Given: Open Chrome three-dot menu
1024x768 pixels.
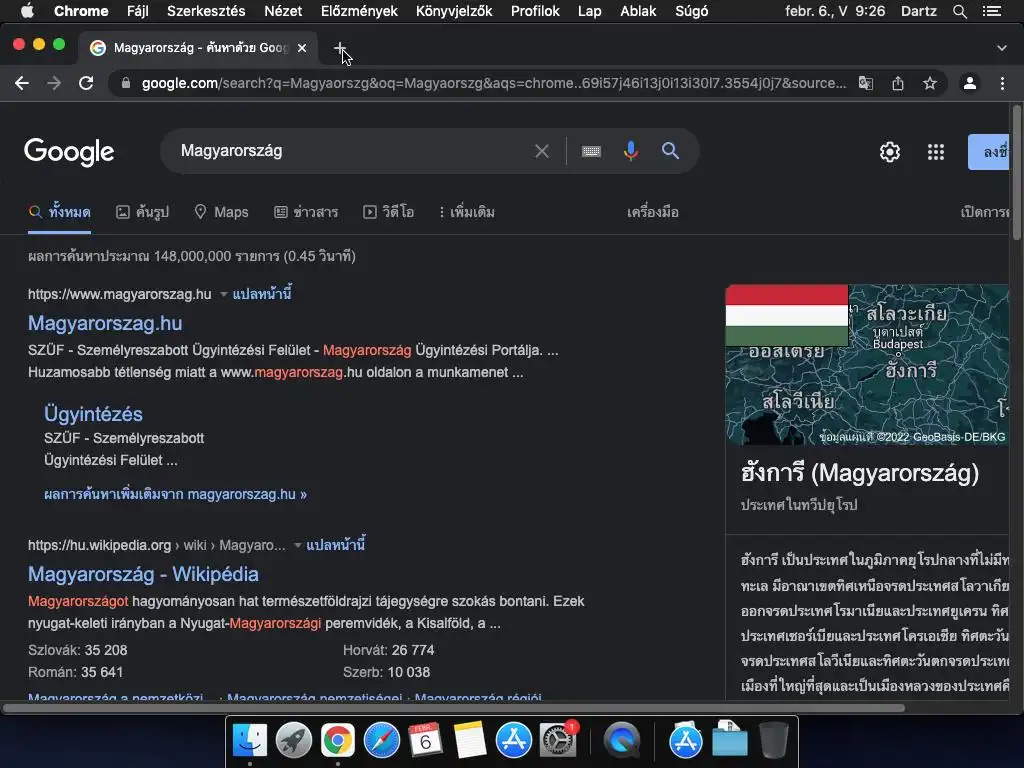Looking at the screenshot, I should pos(1002,83).
